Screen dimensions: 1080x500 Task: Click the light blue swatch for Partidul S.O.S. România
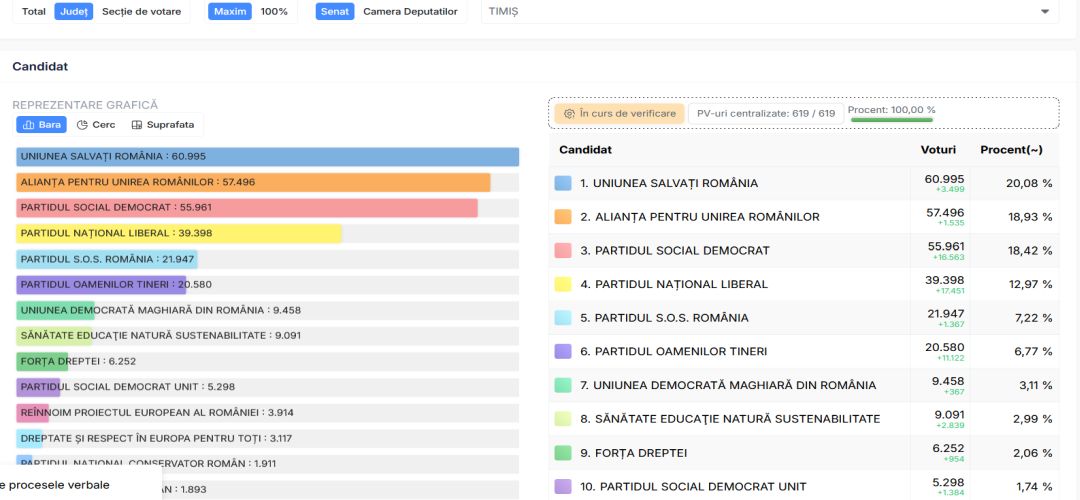pyautogui.click(x=563, y=318)
